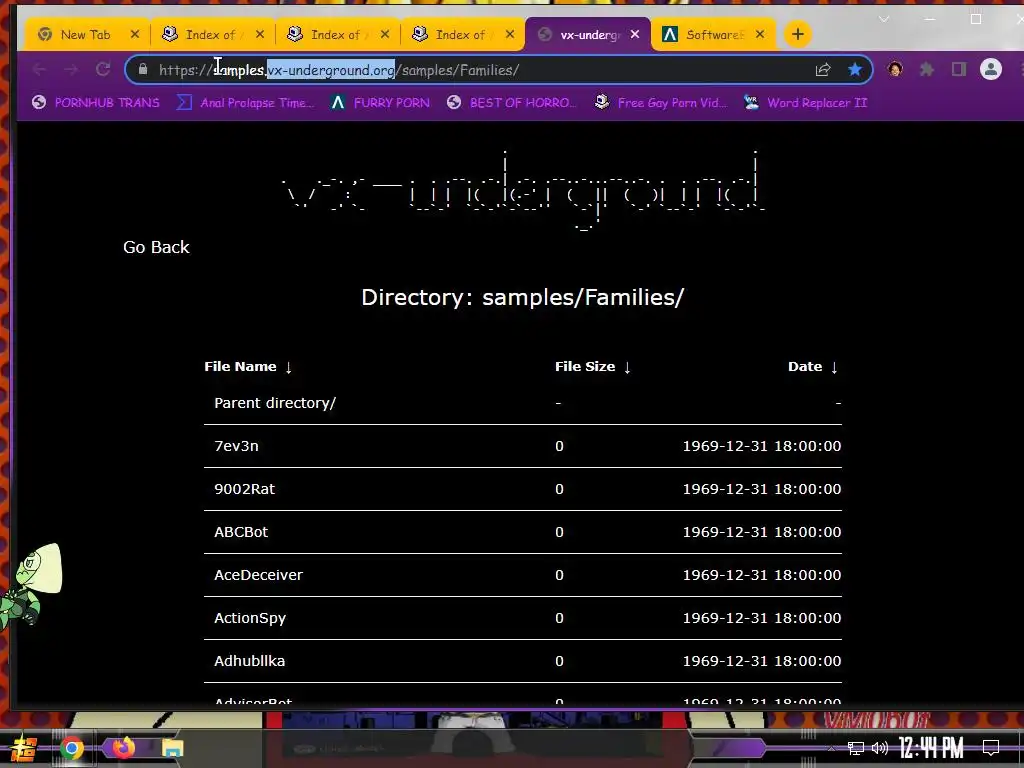View site security lock icon
Screen dimensions: 1024x768
click(142, 69)
